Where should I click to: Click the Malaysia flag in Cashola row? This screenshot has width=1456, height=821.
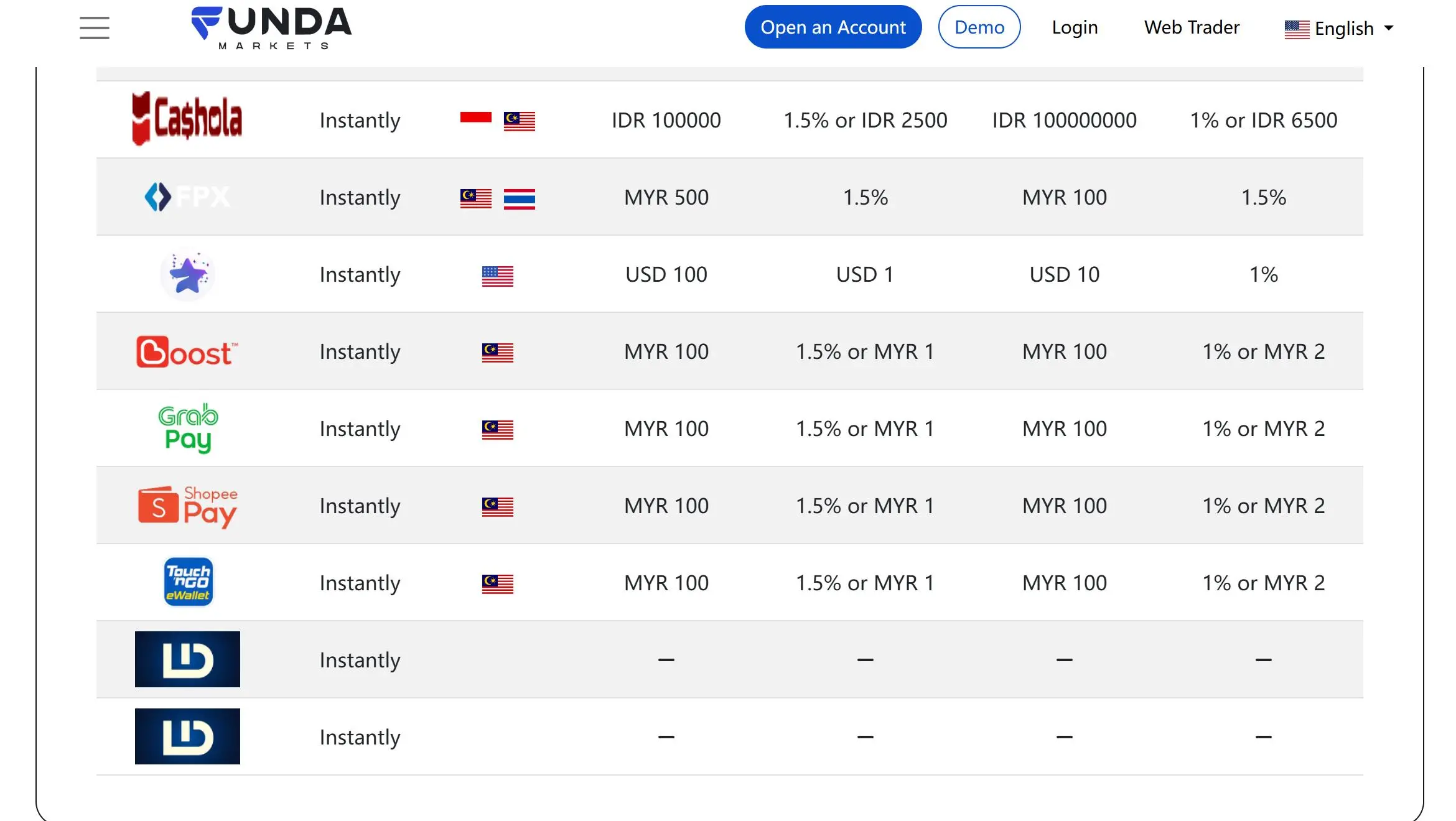pos(520,121)
